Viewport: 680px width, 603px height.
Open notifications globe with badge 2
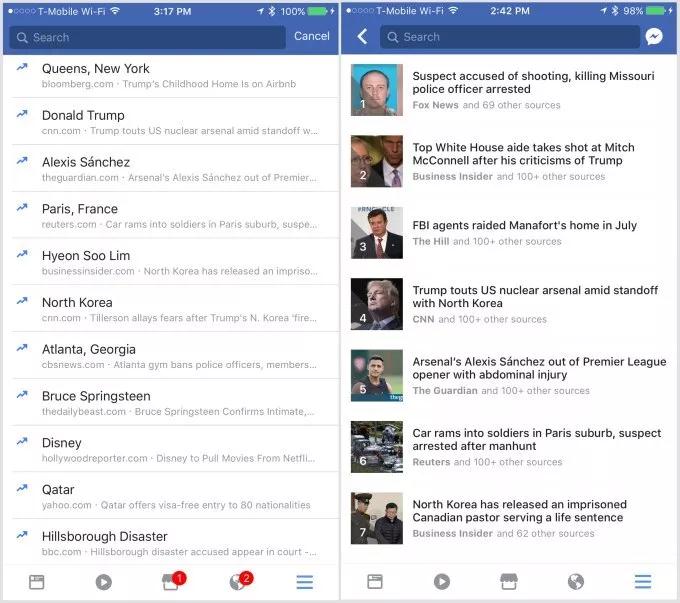[x=238, y=582]
